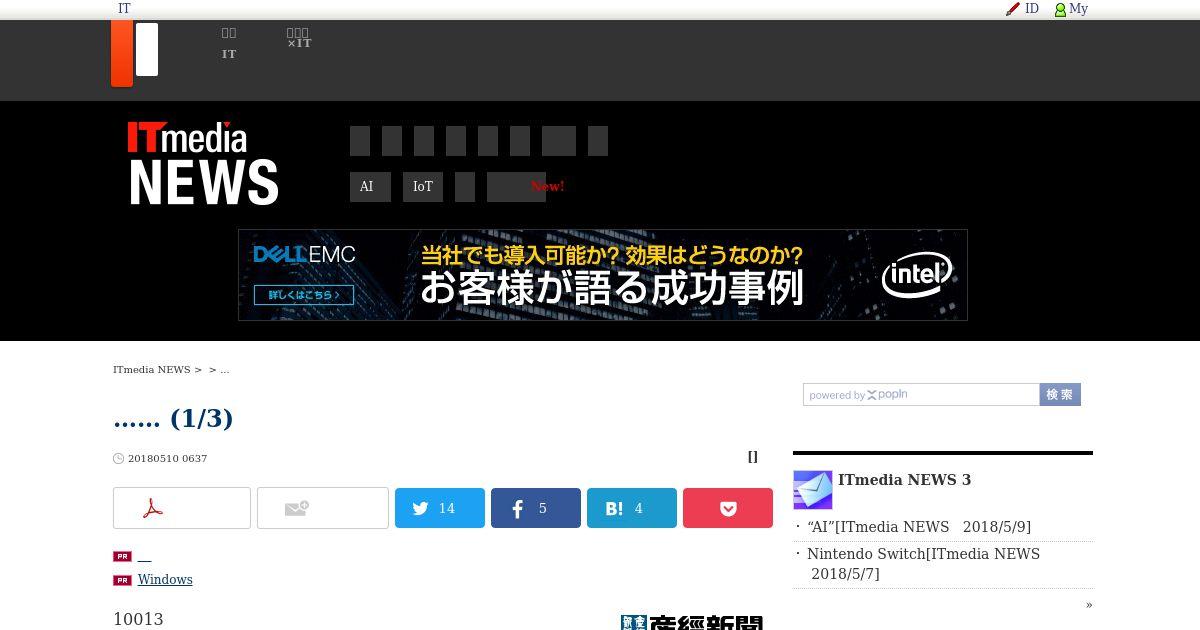The image size is (1200, 630).
Task: Click the article title (1/3)
Action: (x=173, y=418)
